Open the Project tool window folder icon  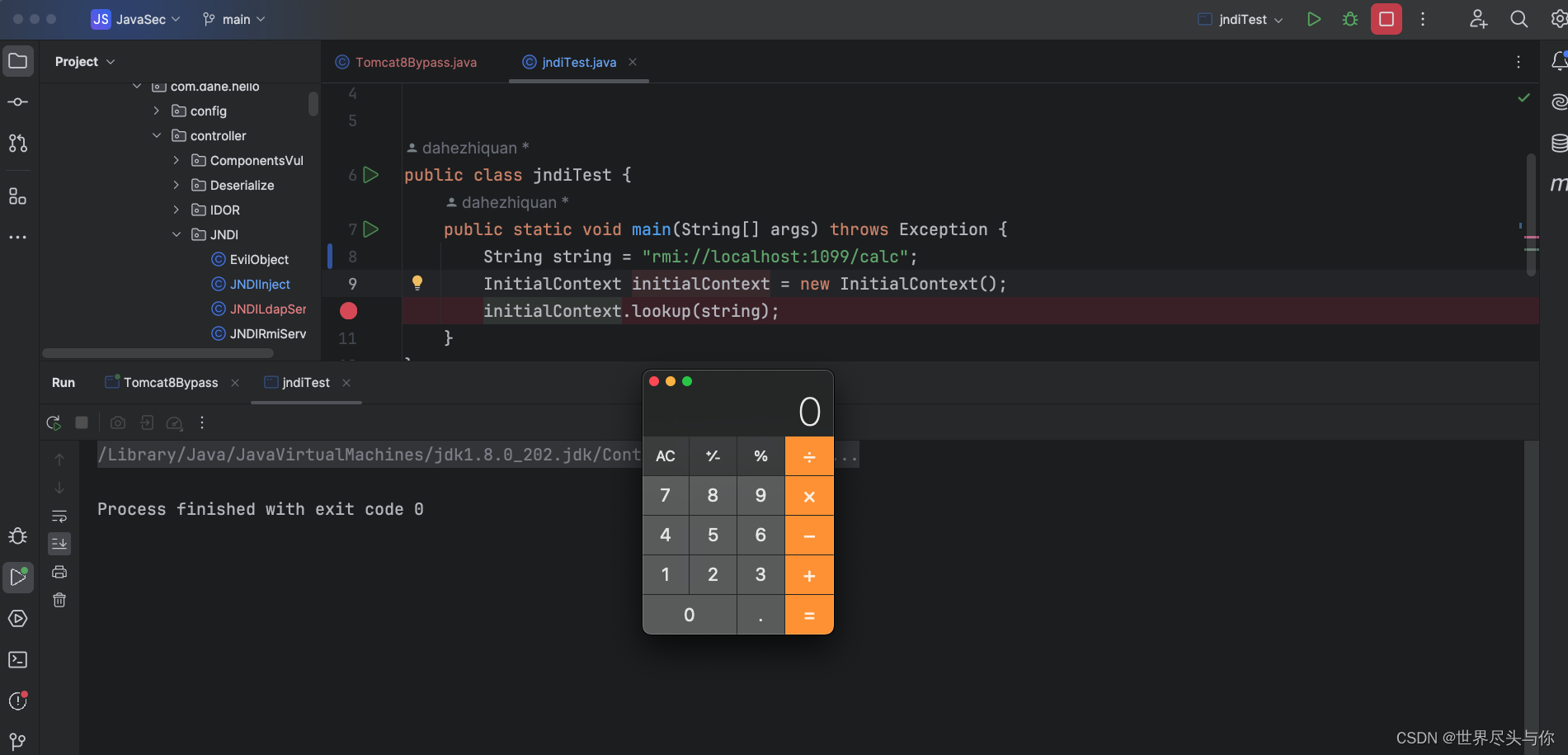point(18,61)
